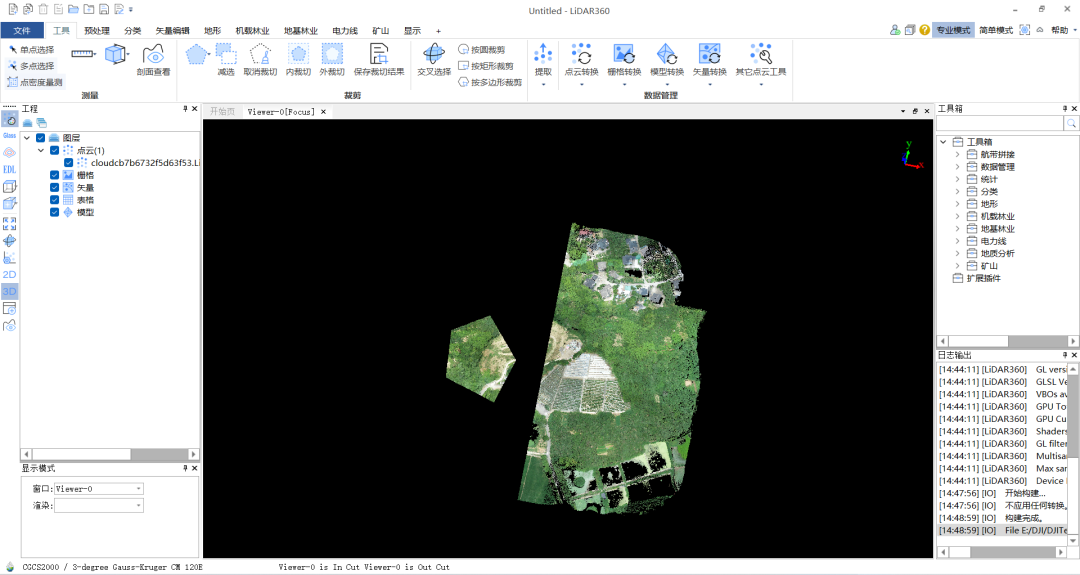Image resolution: width=1080 pixels, height=575 pixels.
Task: Click the toolbox search input field
Action: [x=999, y=123]
